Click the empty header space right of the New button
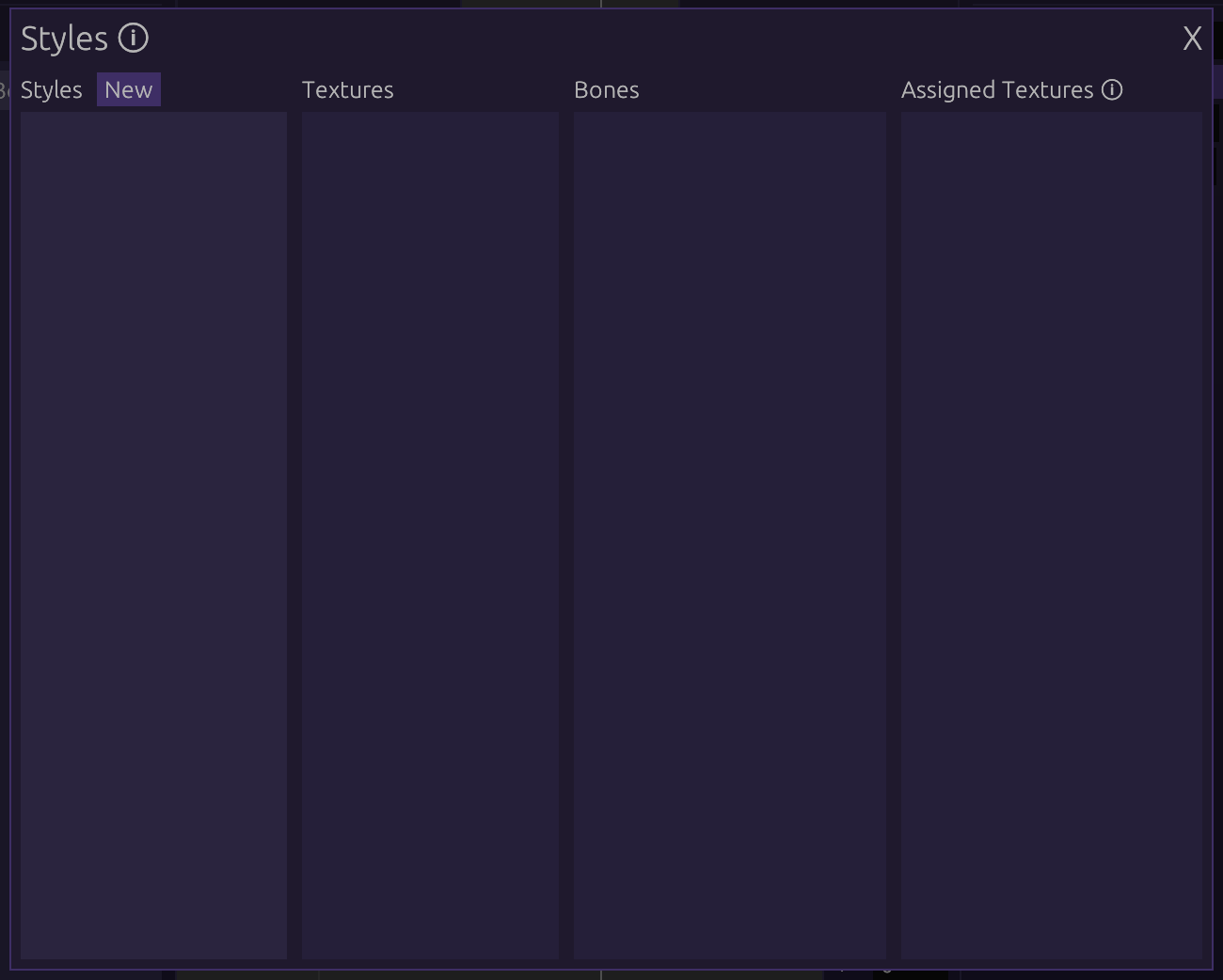Screen dimensions: 1223x980 [226, 90]
